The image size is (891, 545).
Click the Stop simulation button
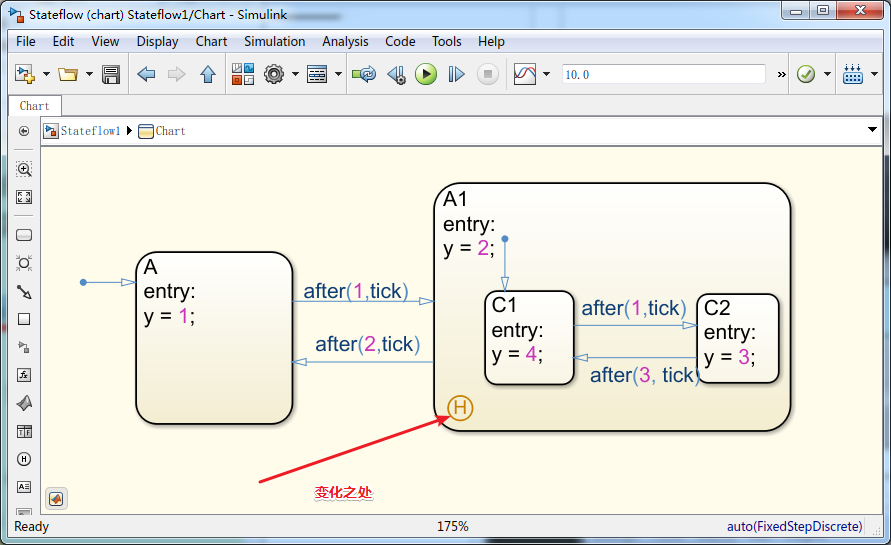(x=488, y=74)
